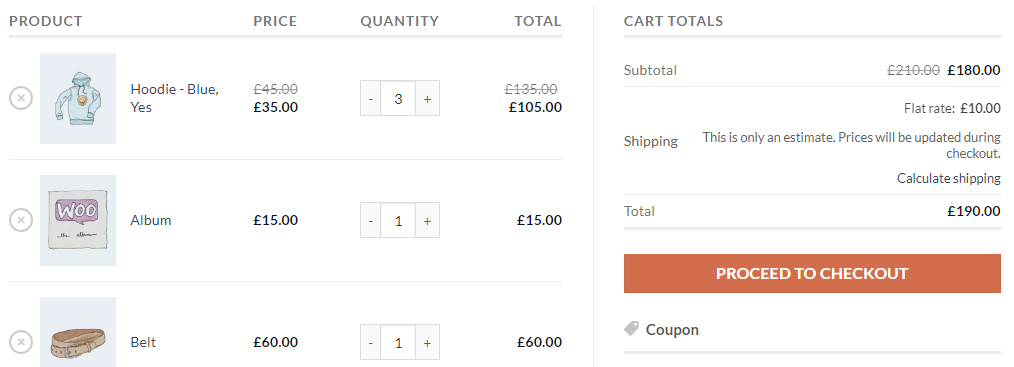Focus the Belt quantity field
Viewport: 1014px width, 367px height.
pyautogui.click(x=398, y=342)
